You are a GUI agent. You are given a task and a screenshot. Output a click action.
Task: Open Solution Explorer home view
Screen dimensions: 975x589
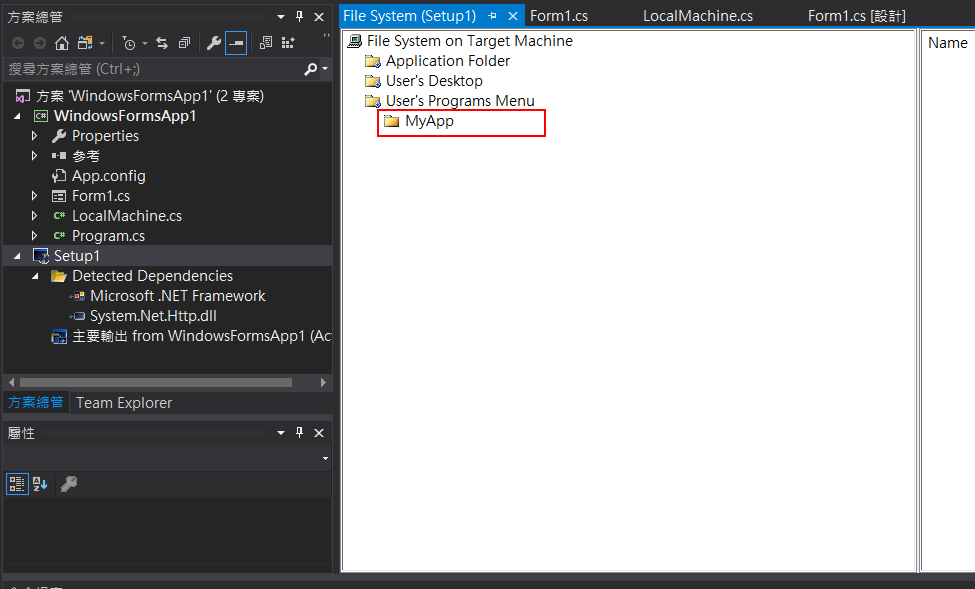62,43
